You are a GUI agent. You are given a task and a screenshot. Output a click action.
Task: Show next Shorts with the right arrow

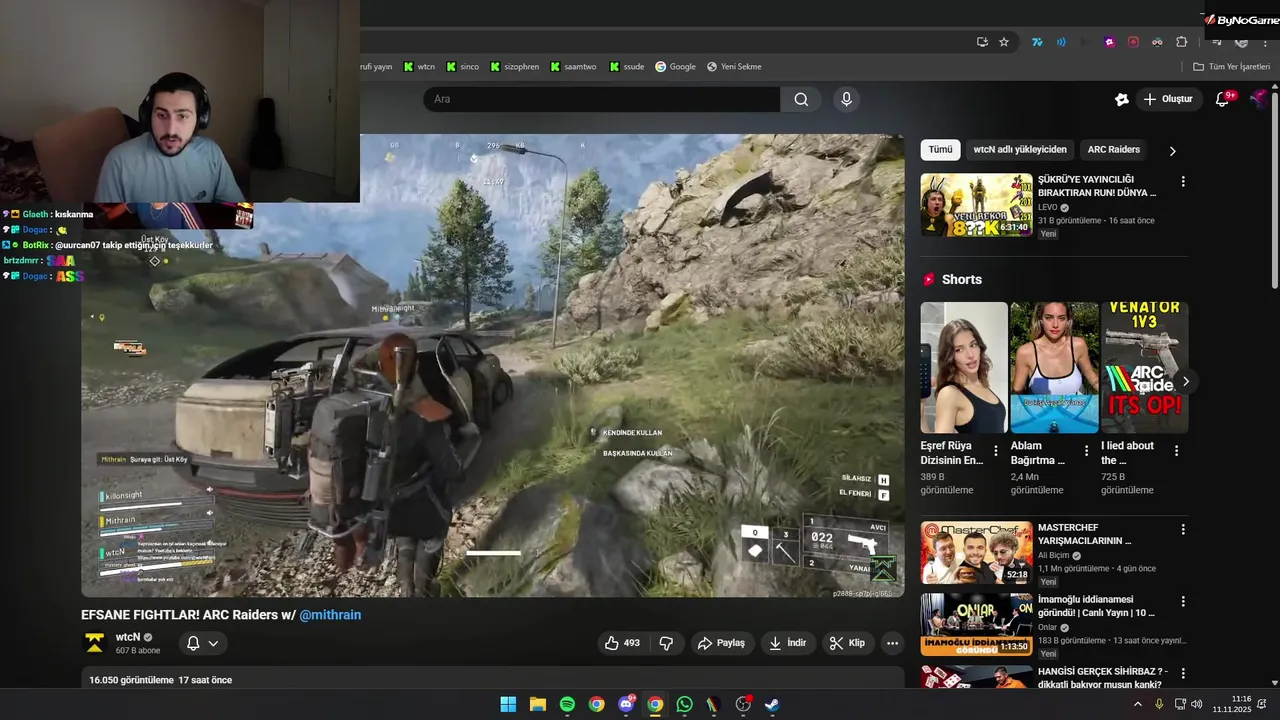1186,381
